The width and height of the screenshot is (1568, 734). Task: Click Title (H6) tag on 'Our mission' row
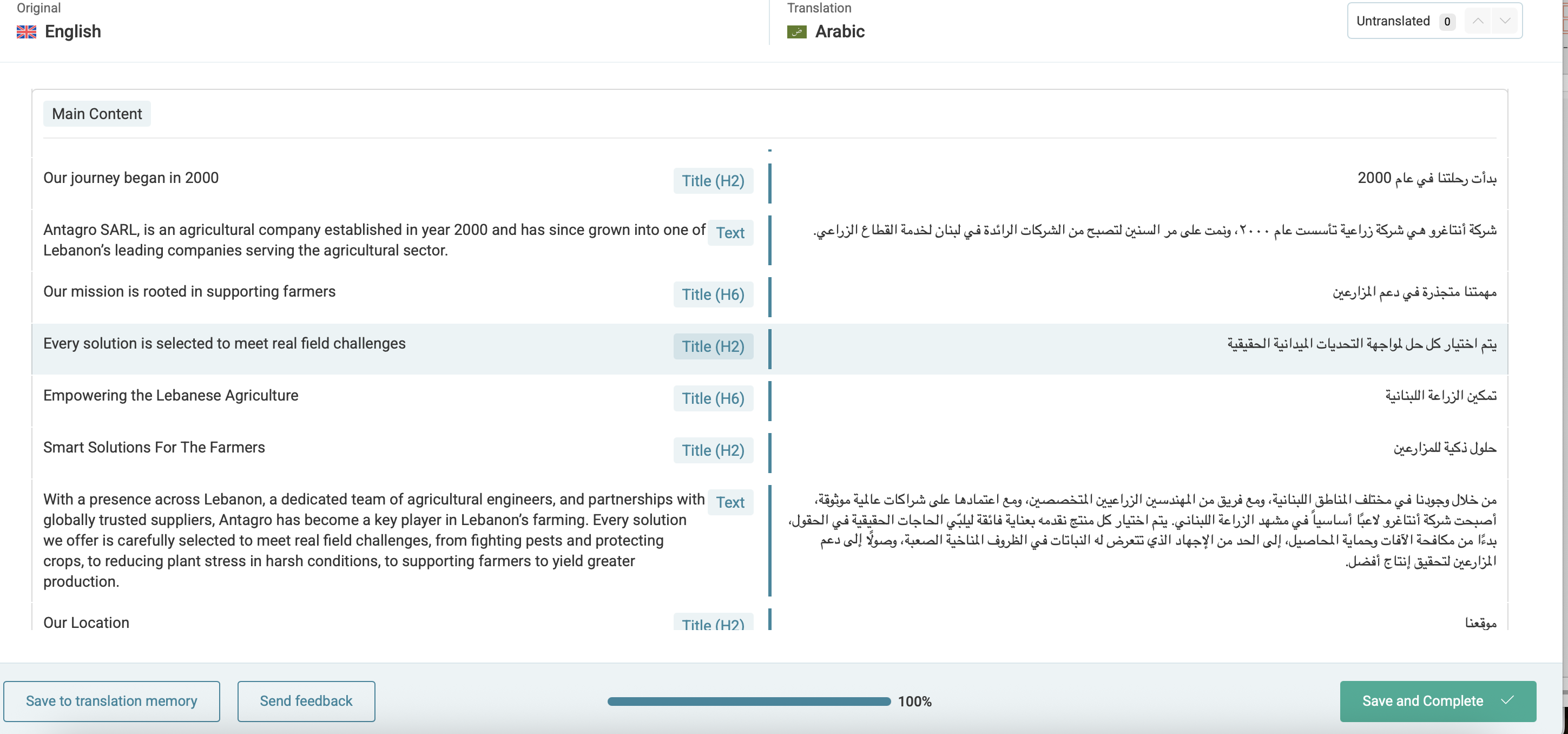tap(713, 295)
